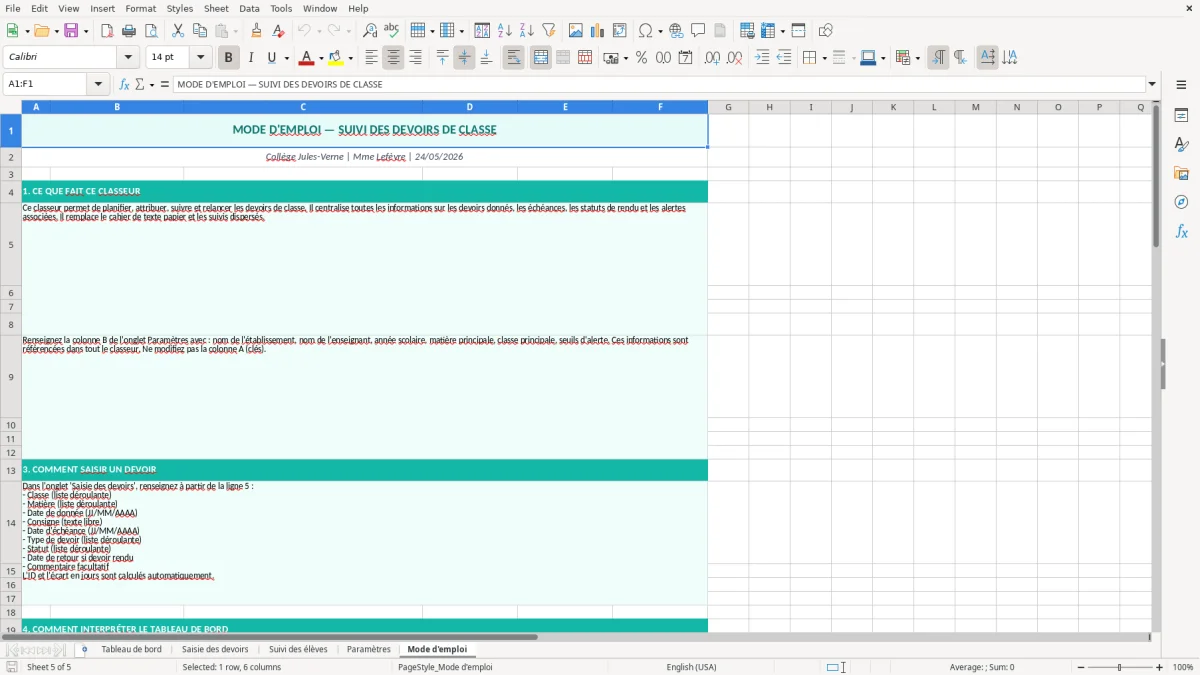Screen dimensions: 1200x675
Task: Click the font color red swatch
Action: pyautogui.click(x=306, y=58)
